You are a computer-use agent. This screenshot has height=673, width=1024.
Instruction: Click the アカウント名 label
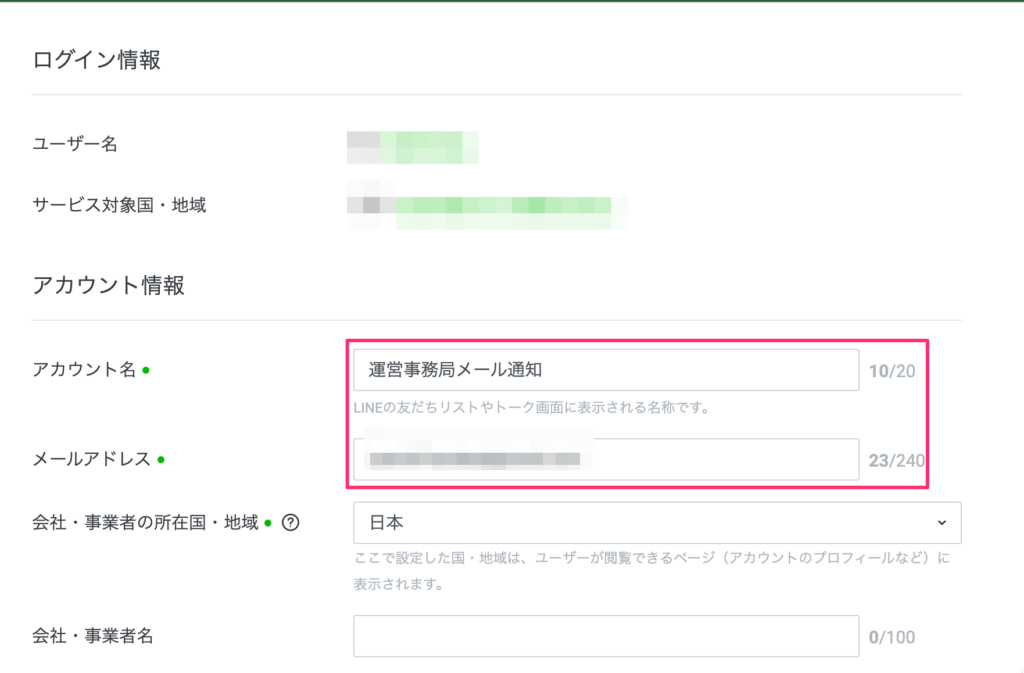(85, 370)
